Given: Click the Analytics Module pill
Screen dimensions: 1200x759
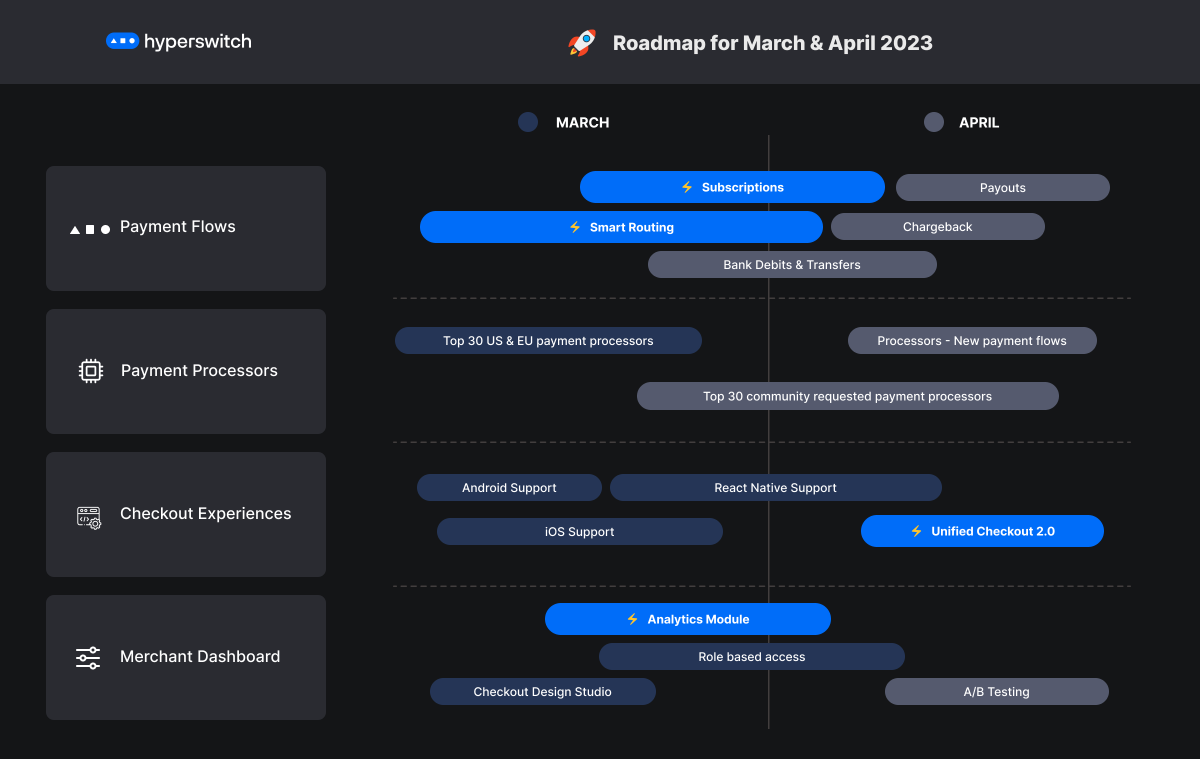Looking at the screenshot, I should [688, 619].
